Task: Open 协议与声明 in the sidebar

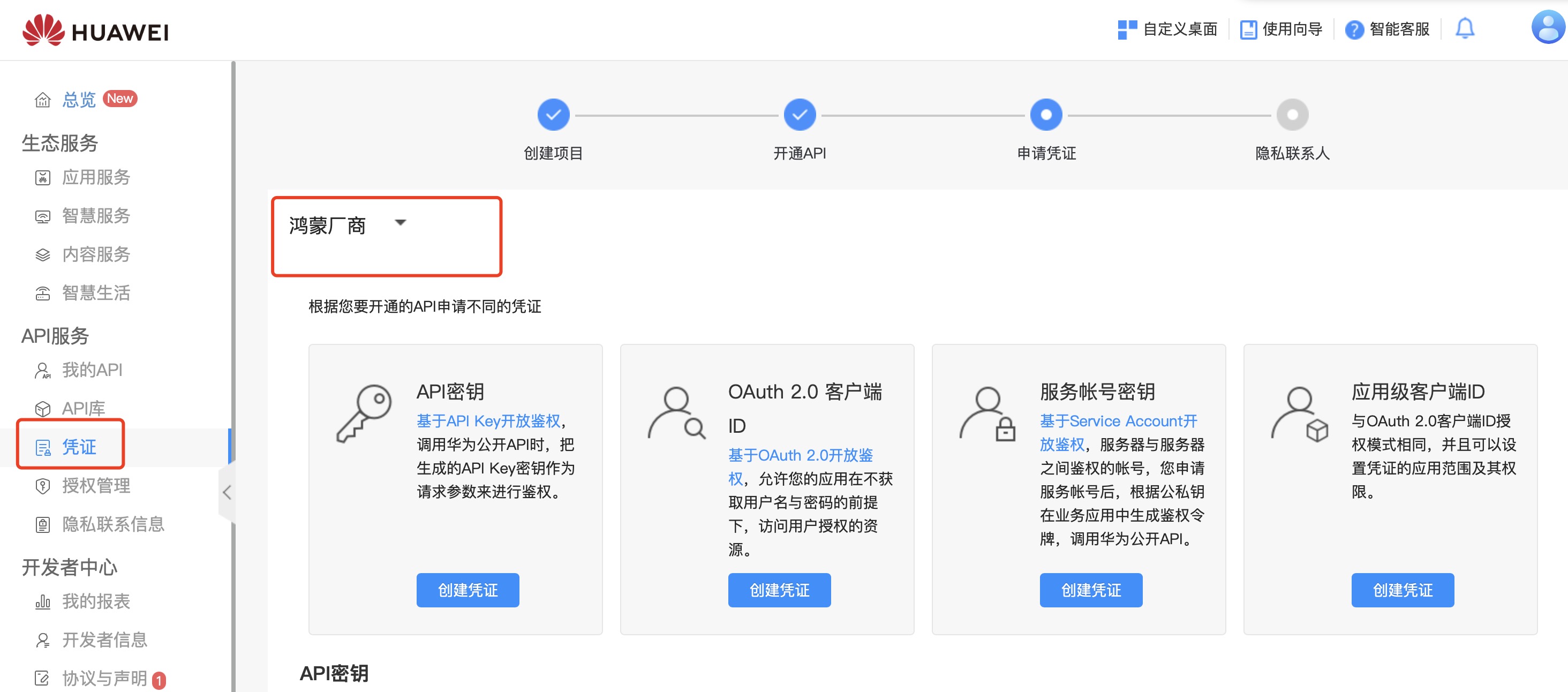Action: tap(105, 678)
